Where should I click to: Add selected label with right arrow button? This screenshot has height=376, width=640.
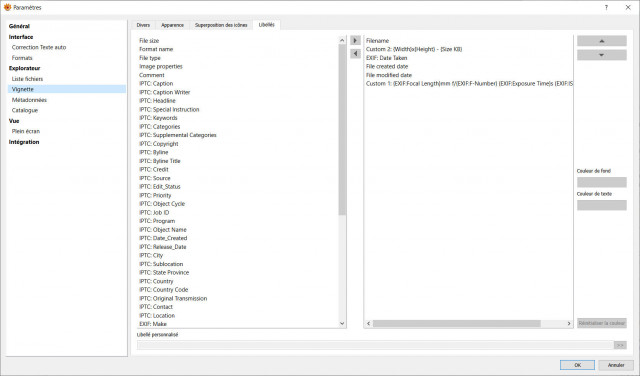355,40
